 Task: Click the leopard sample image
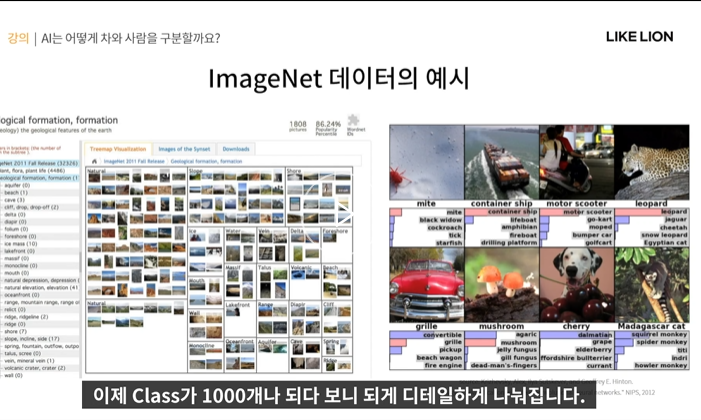(x=652, y=162)
